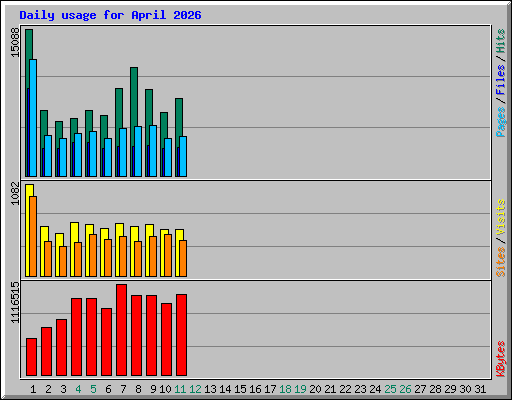Viewport: 512px width, 400px height.
Task: Select the day 11 red KBytes bar
Action: pyautogui.click(x=181, y=335)
